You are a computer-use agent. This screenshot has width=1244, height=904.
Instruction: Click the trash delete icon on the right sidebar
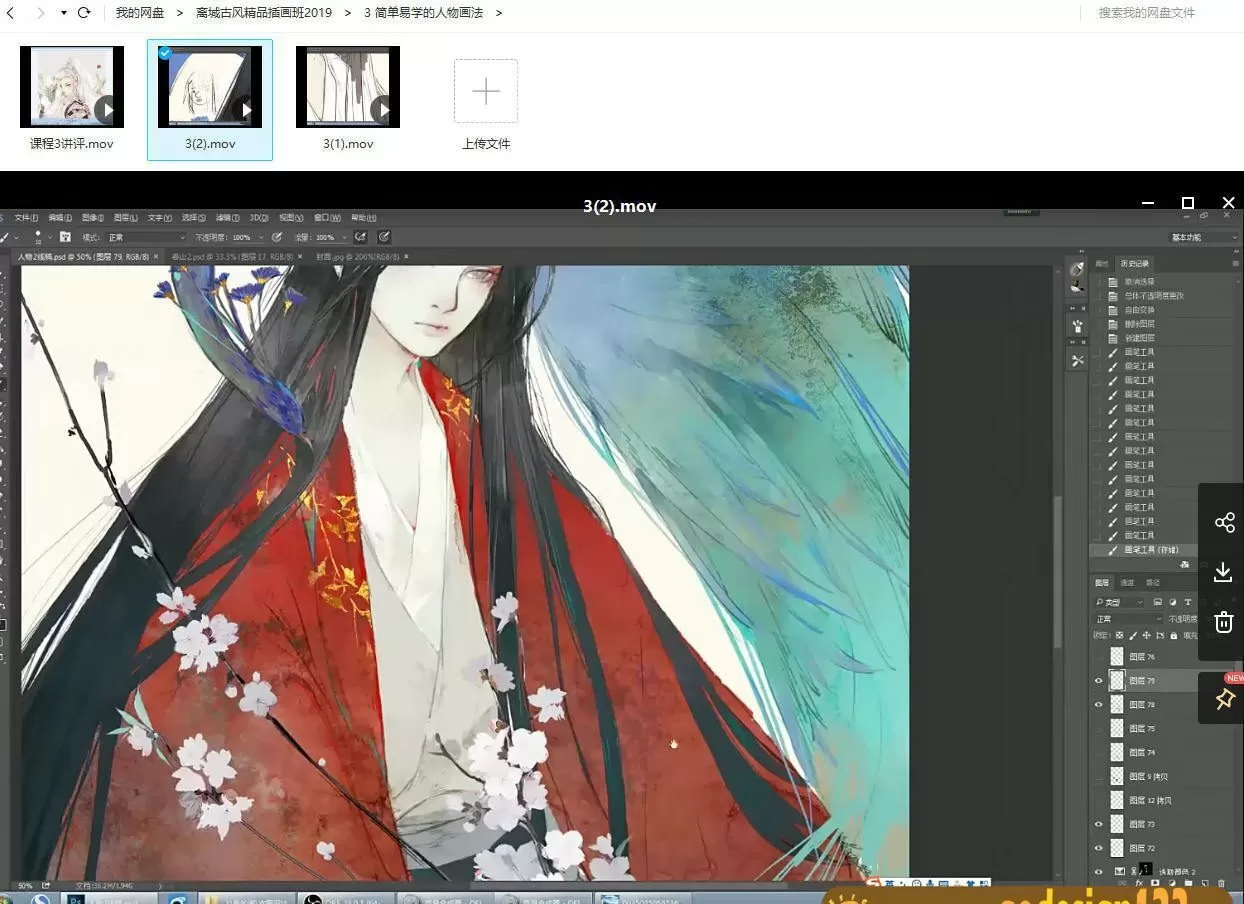pos(1224,622)
